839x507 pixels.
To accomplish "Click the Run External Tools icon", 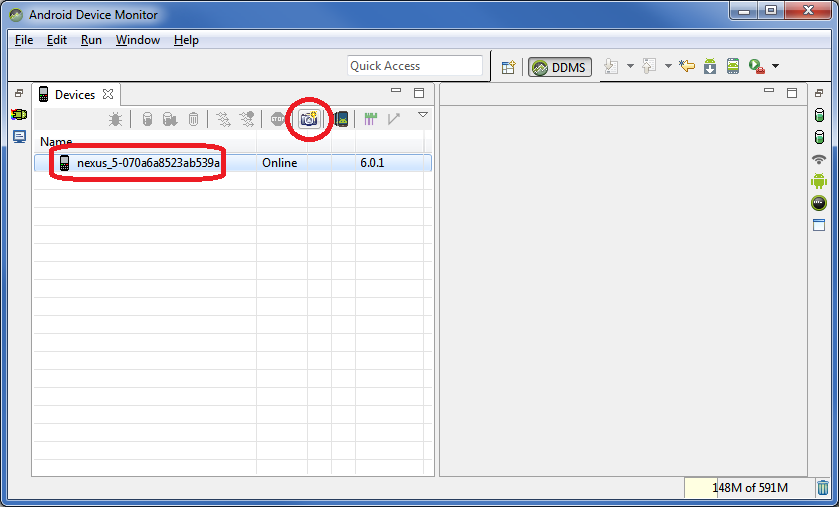I will pyautogui.click(x=757, y=66).
